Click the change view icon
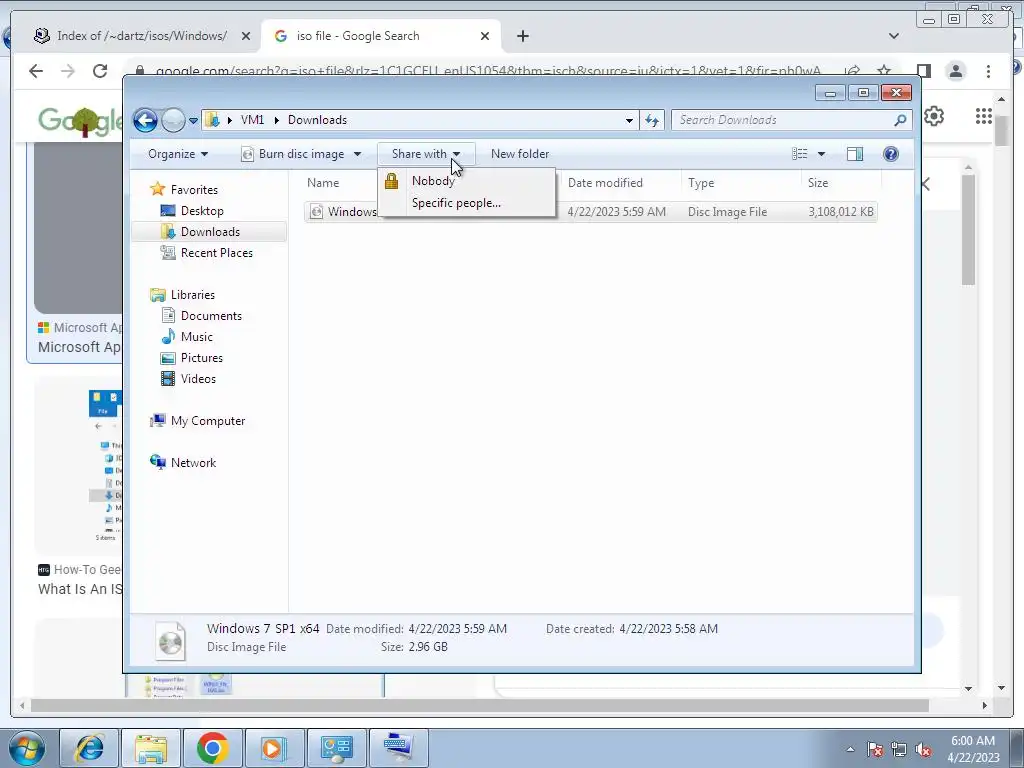 pyautogui.click(x=800, y=154)
